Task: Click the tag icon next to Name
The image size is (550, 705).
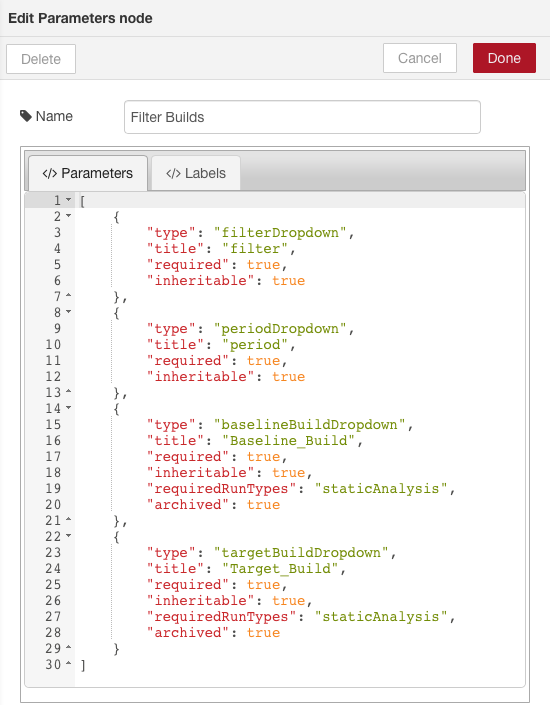Action: 26,116
